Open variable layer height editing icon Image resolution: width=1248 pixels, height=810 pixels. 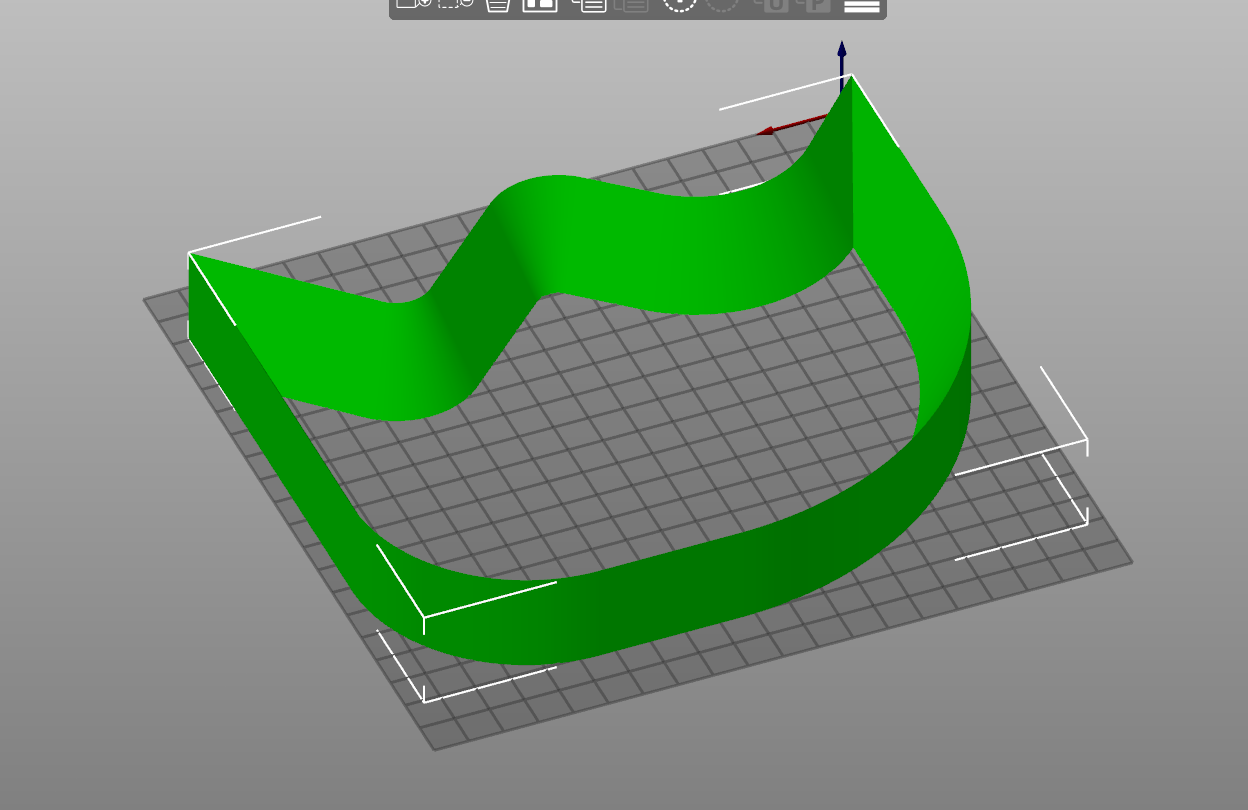862,5
